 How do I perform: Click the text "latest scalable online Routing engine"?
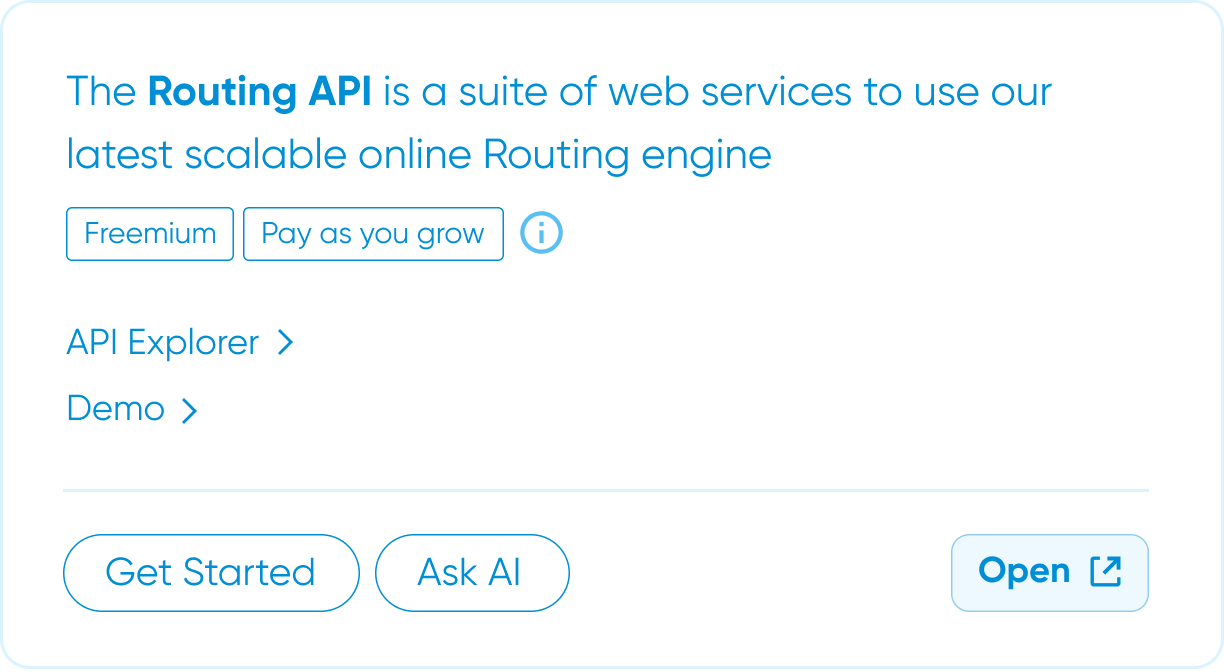point(419,155)
